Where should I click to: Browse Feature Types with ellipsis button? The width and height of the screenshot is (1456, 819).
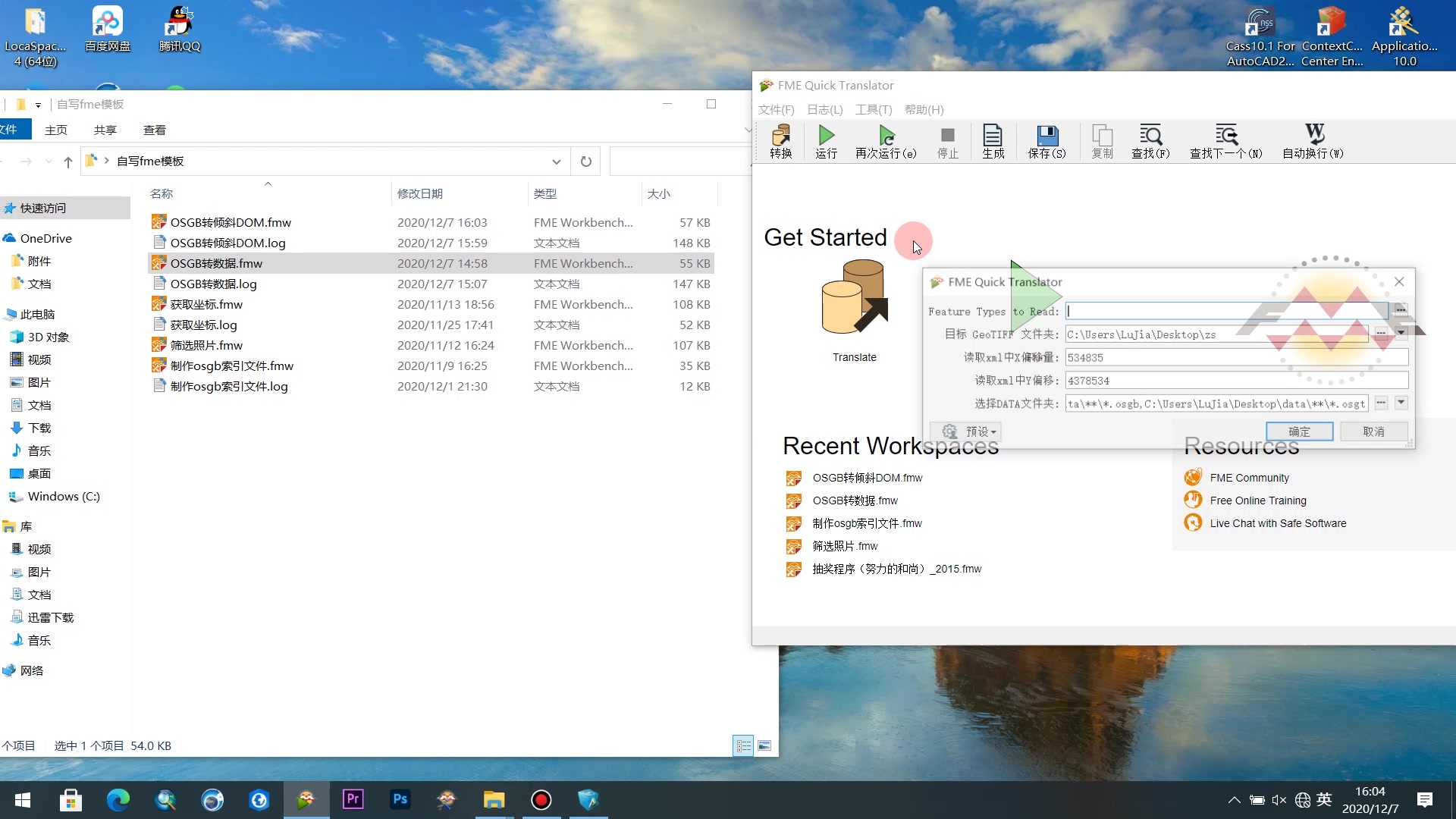(1401, 310)
